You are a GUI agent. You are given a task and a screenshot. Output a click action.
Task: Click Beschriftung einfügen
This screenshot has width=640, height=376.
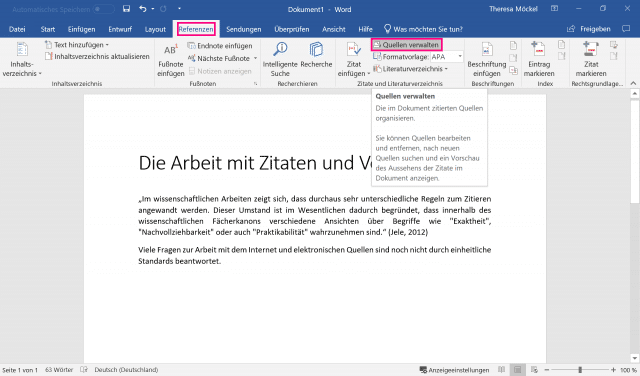pyautogui.click(x=487, y=60)
